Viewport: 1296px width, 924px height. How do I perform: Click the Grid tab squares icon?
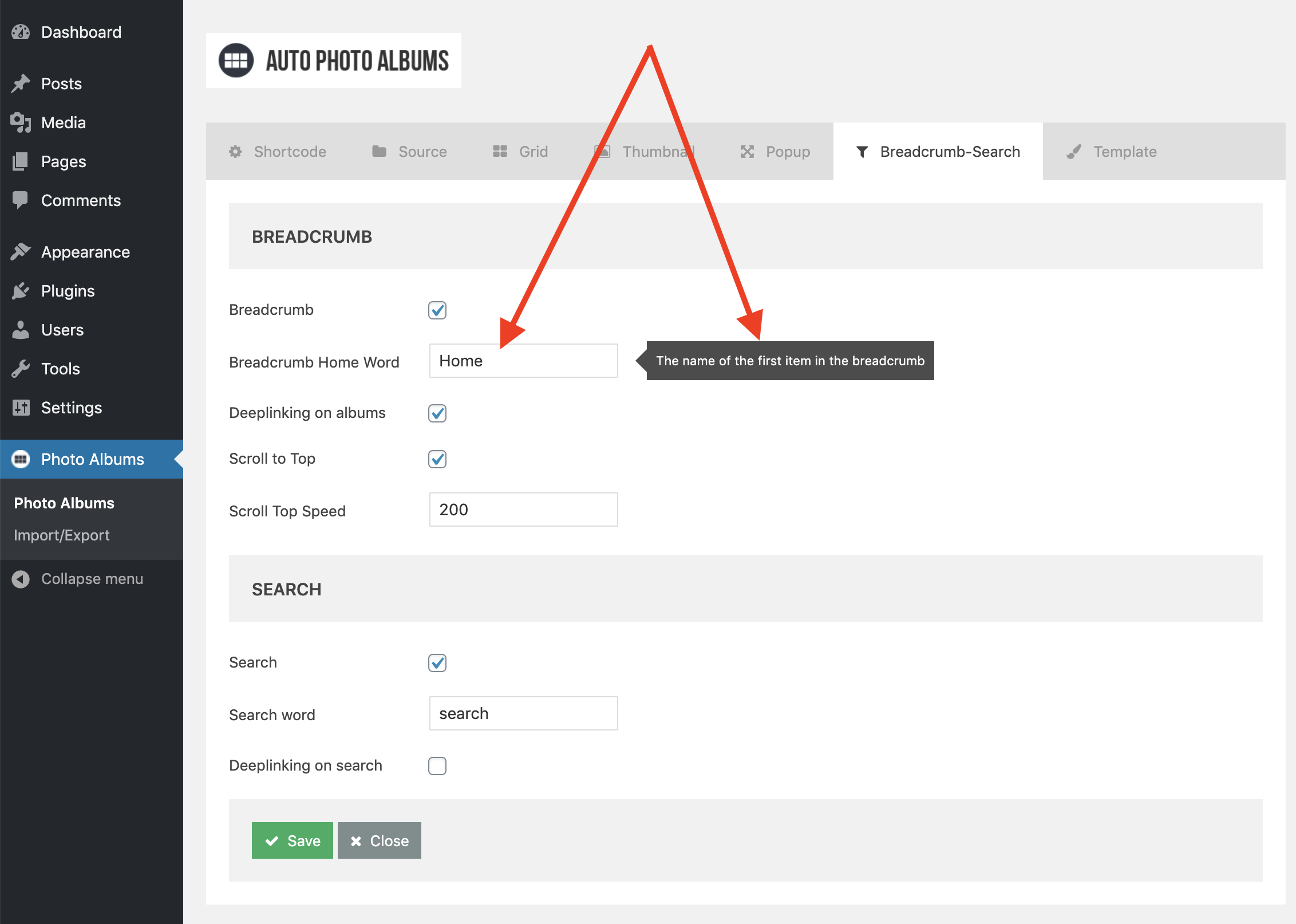click(x=500, y=151)
